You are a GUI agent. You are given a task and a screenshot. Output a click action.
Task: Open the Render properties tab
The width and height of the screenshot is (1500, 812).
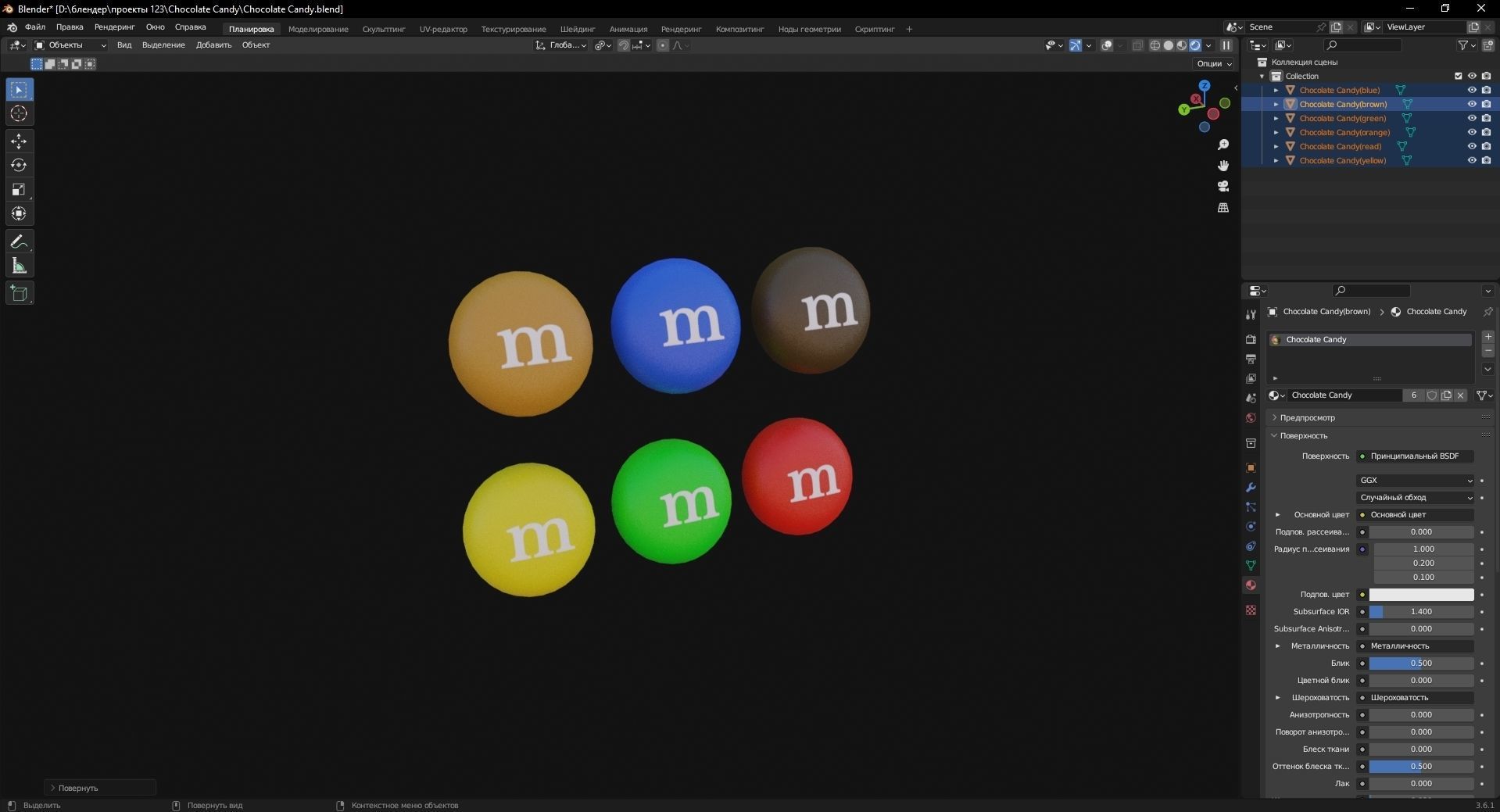[1251, 339]
